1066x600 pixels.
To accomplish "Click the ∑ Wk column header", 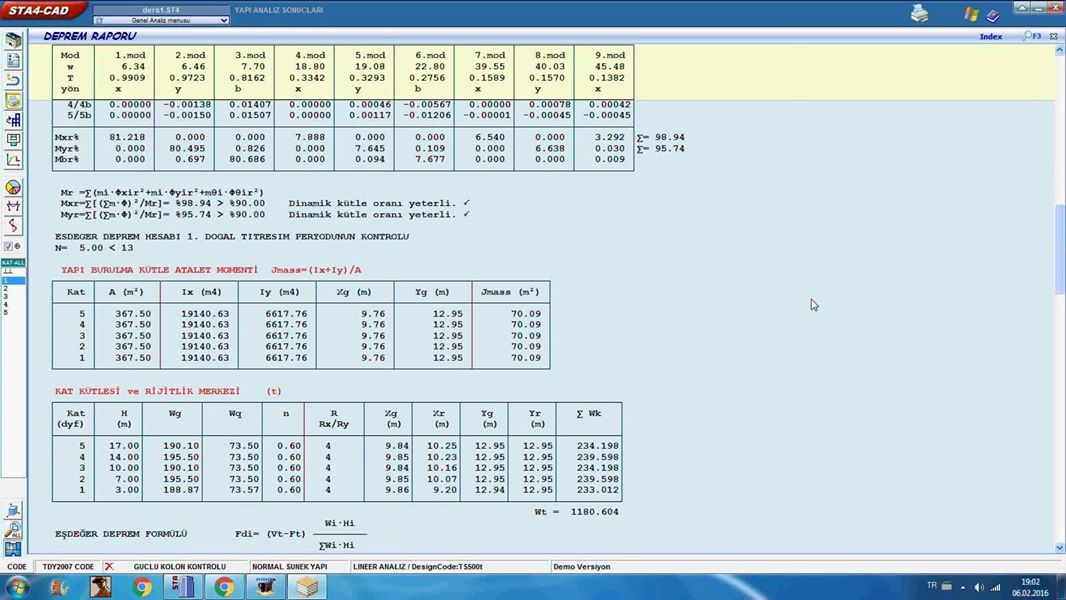I will pos(589,414).
